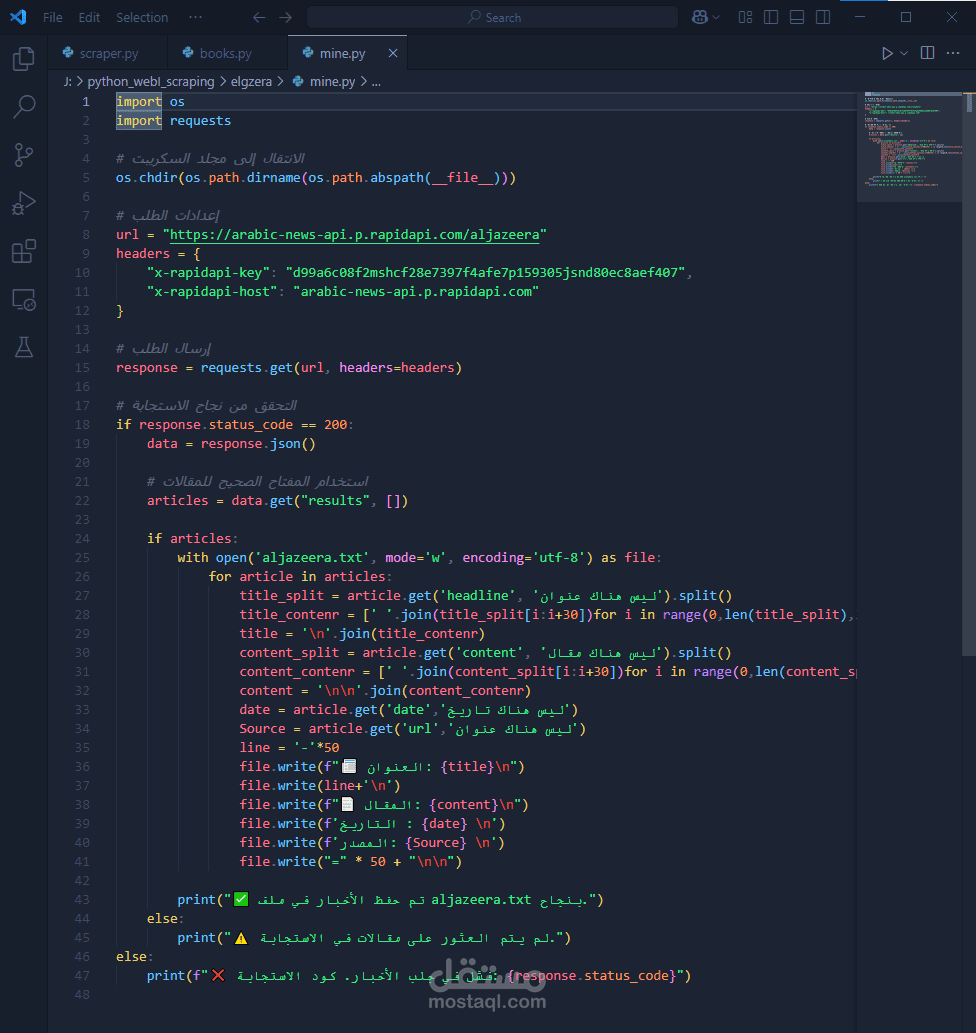This screenshot has height=1033, width=976.
Task: Open the File menu
Action: click(52, 17)
